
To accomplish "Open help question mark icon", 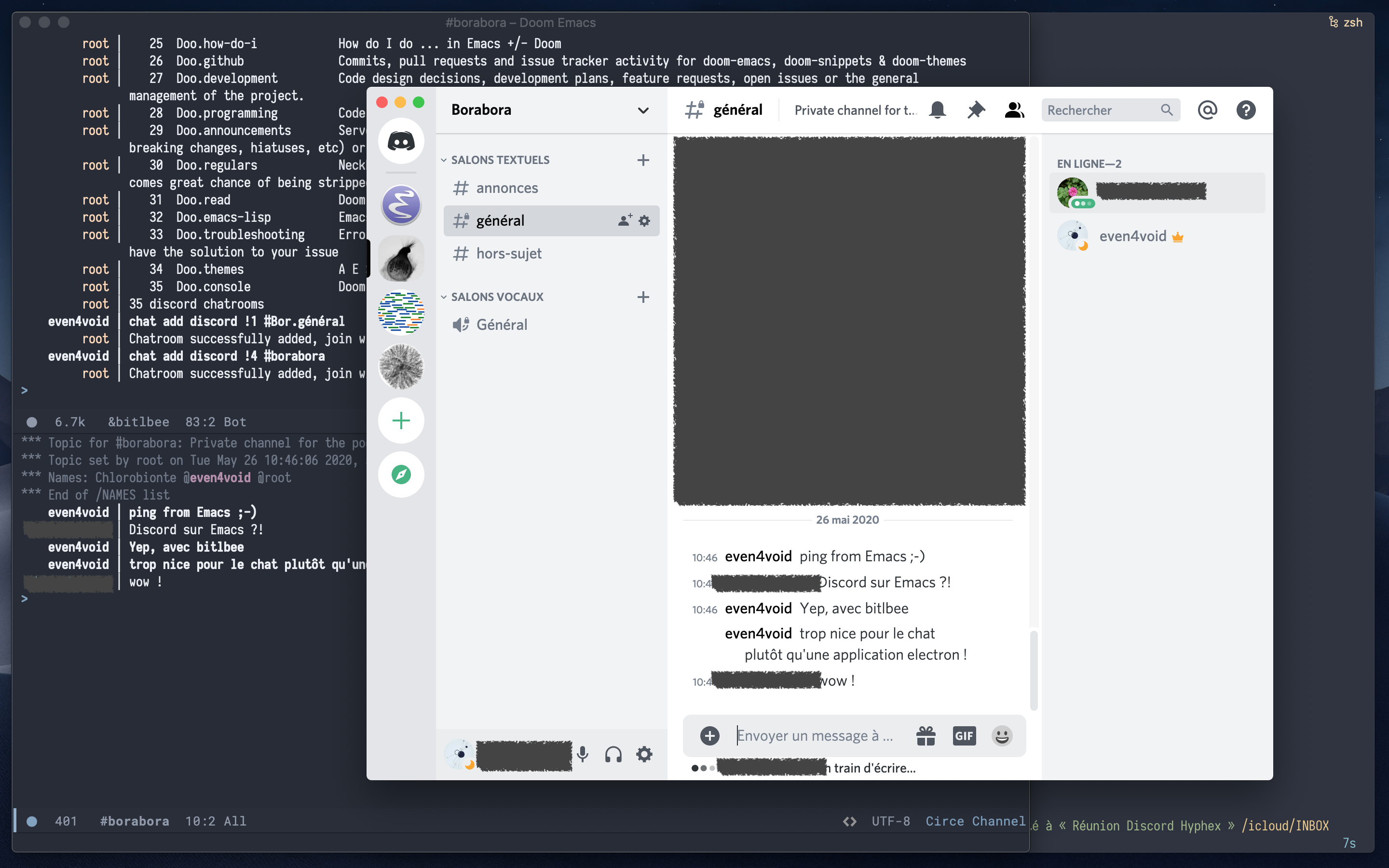I will coord(1245,109).
